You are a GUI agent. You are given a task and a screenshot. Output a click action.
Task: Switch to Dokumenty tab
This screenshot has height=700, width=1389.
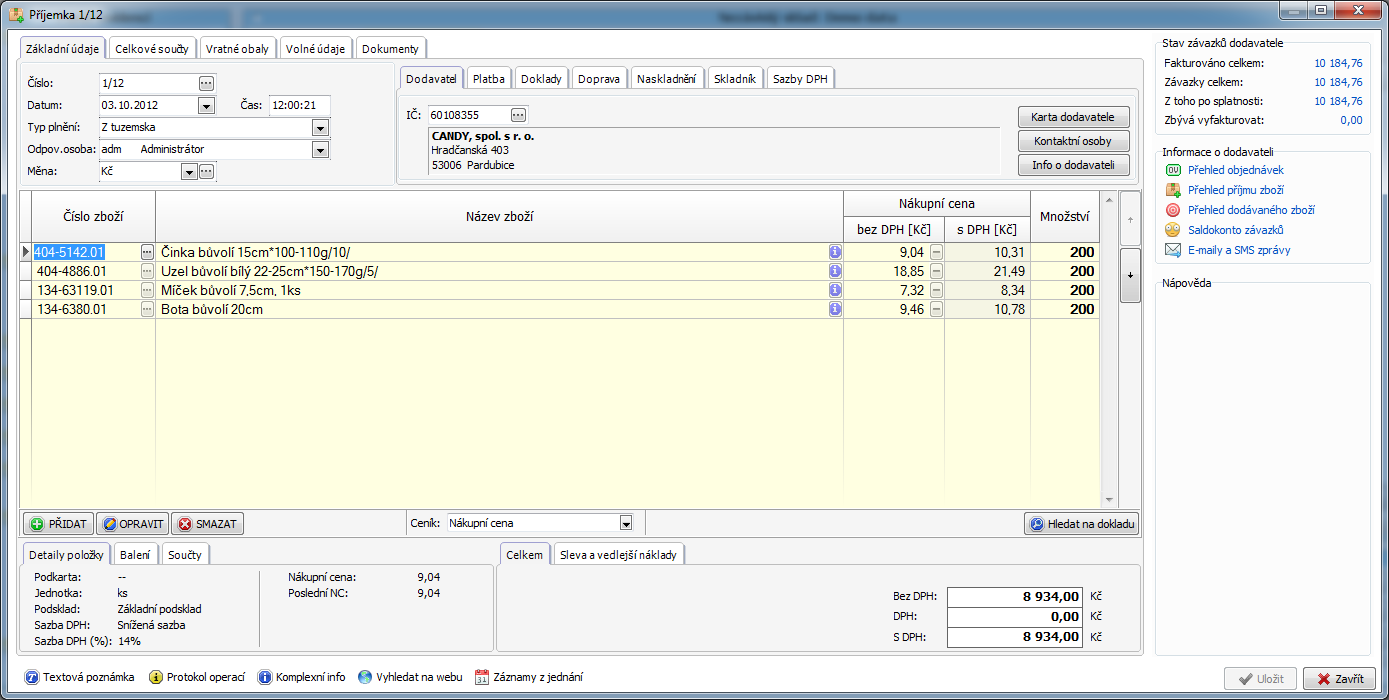(392, 49)
